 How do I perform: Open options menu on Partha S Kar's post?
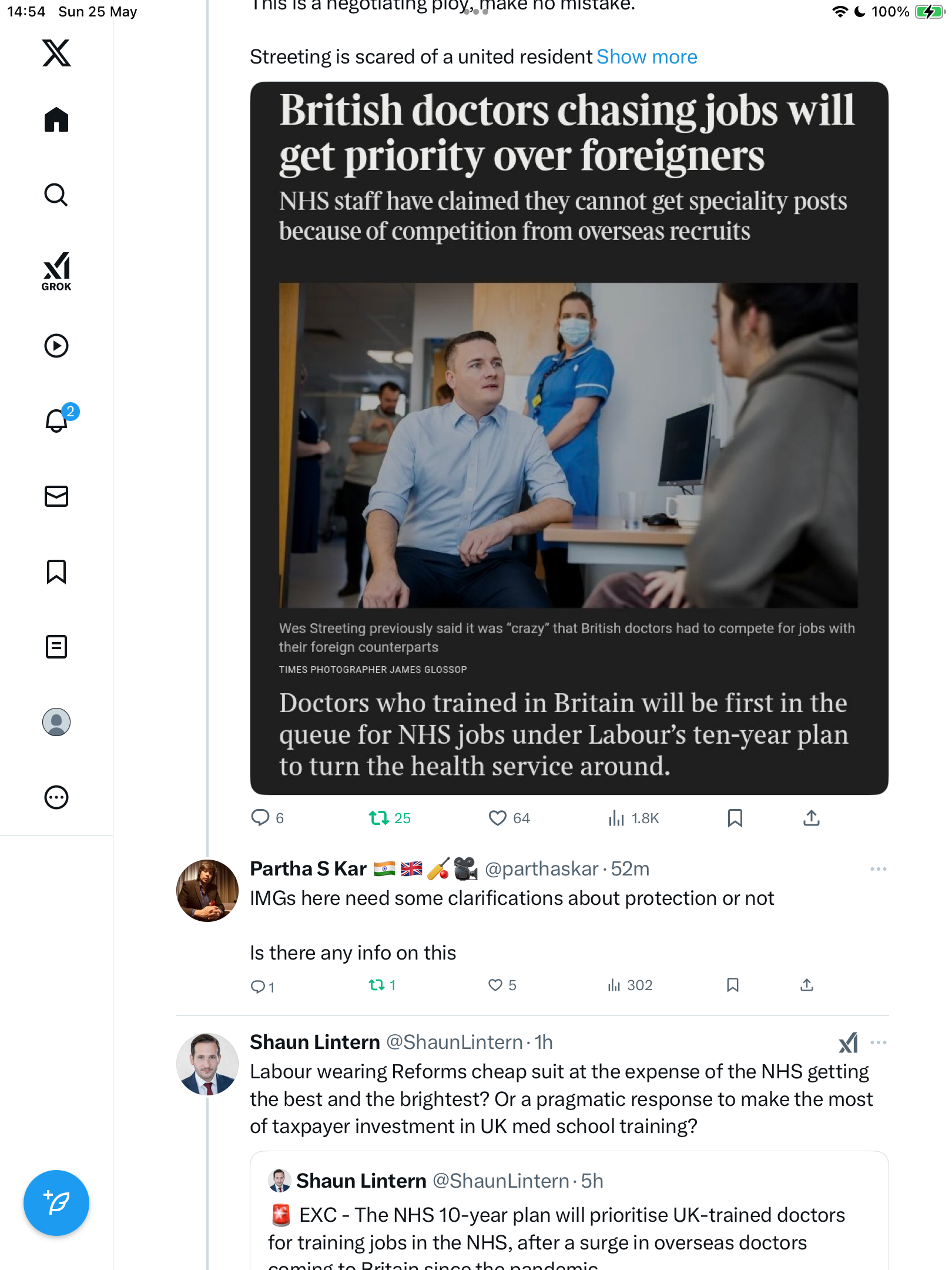click(x=878, y=869)
